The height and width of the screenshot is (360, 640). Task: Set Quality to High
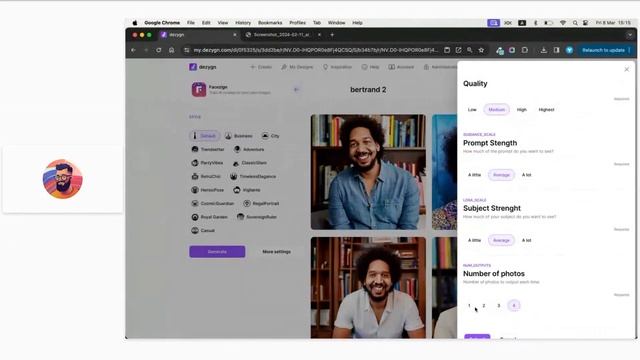point(522,109)
